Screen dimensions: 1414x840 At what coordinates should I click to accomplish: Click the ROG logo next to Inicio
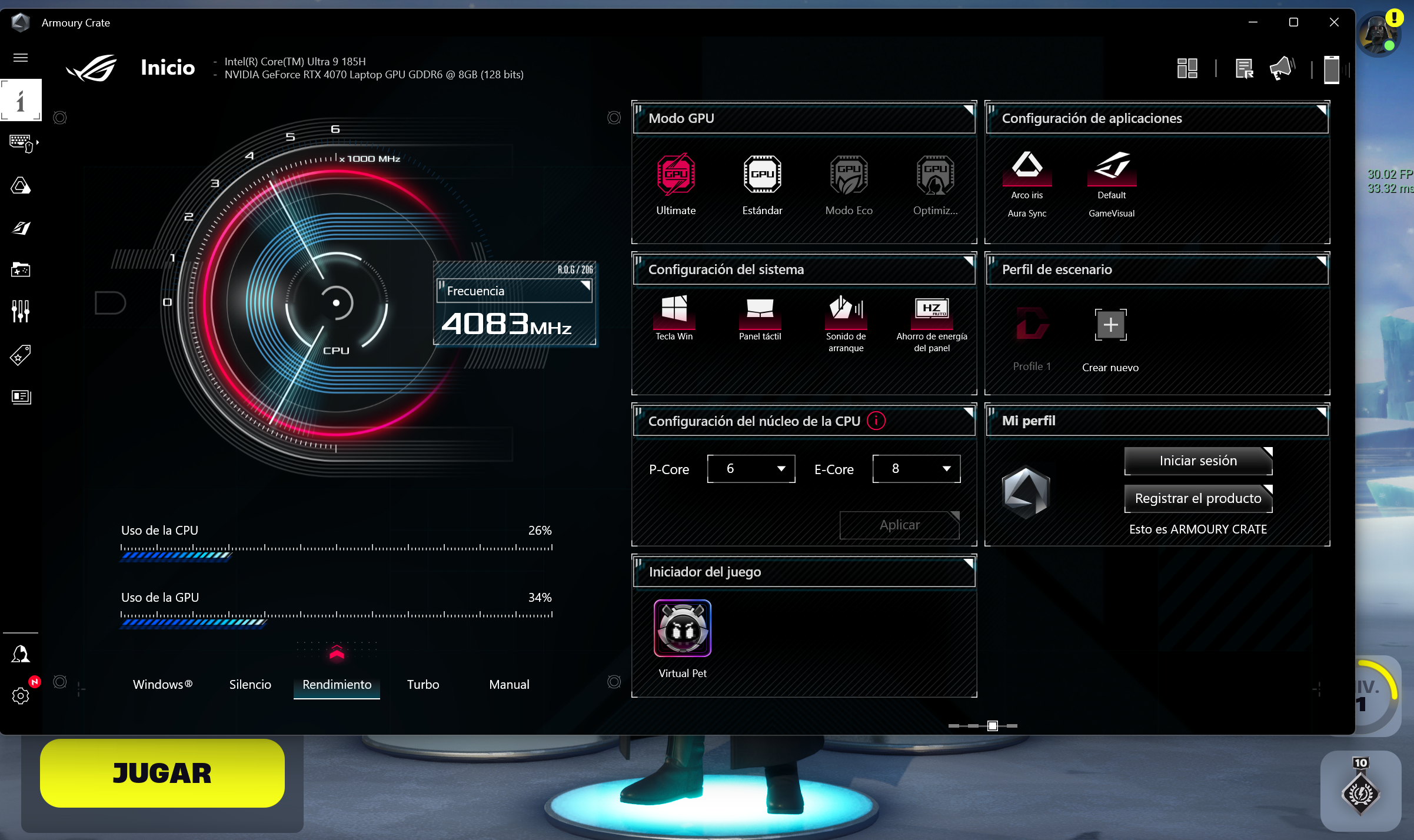click(92, 68)
